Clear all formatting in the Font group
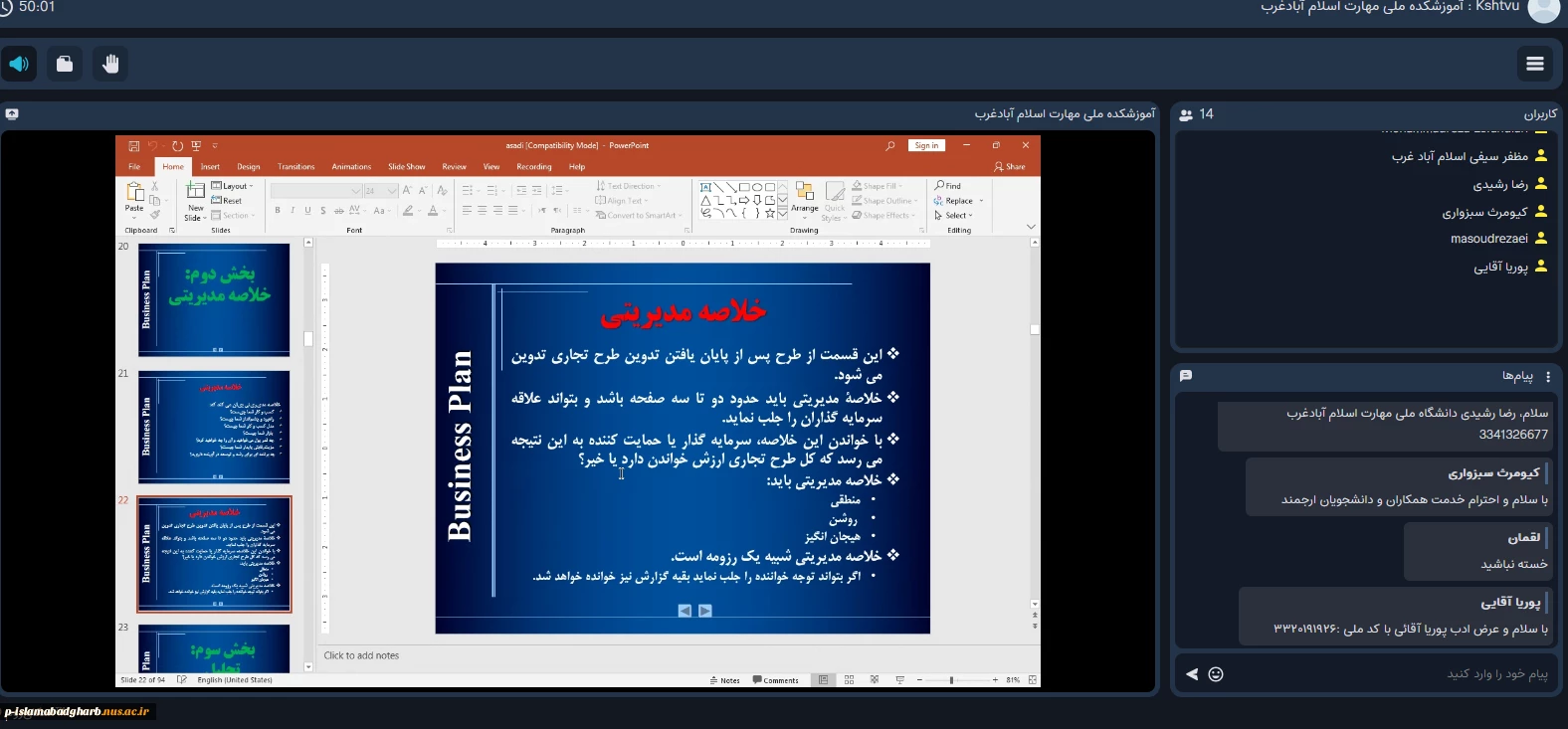 [x=443, y=190]
